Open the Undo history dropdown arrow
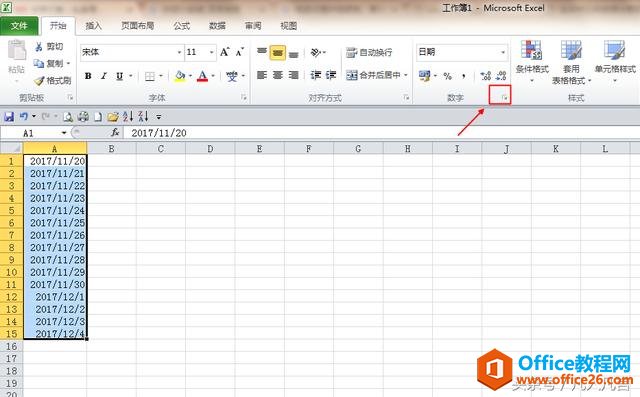Viewport: 640px width, 397px height. (34, 117)
